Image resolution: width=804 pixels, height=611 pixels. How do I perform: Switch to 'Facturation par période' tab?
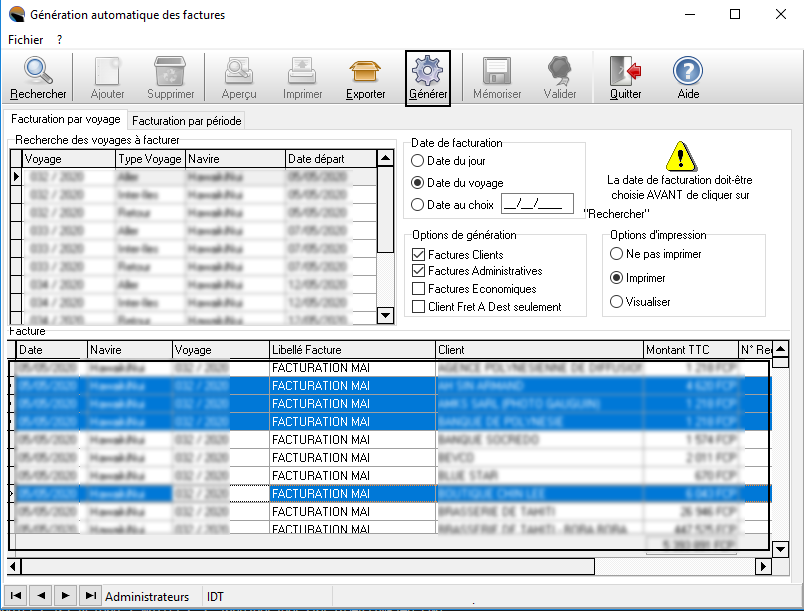pos(187,120)
